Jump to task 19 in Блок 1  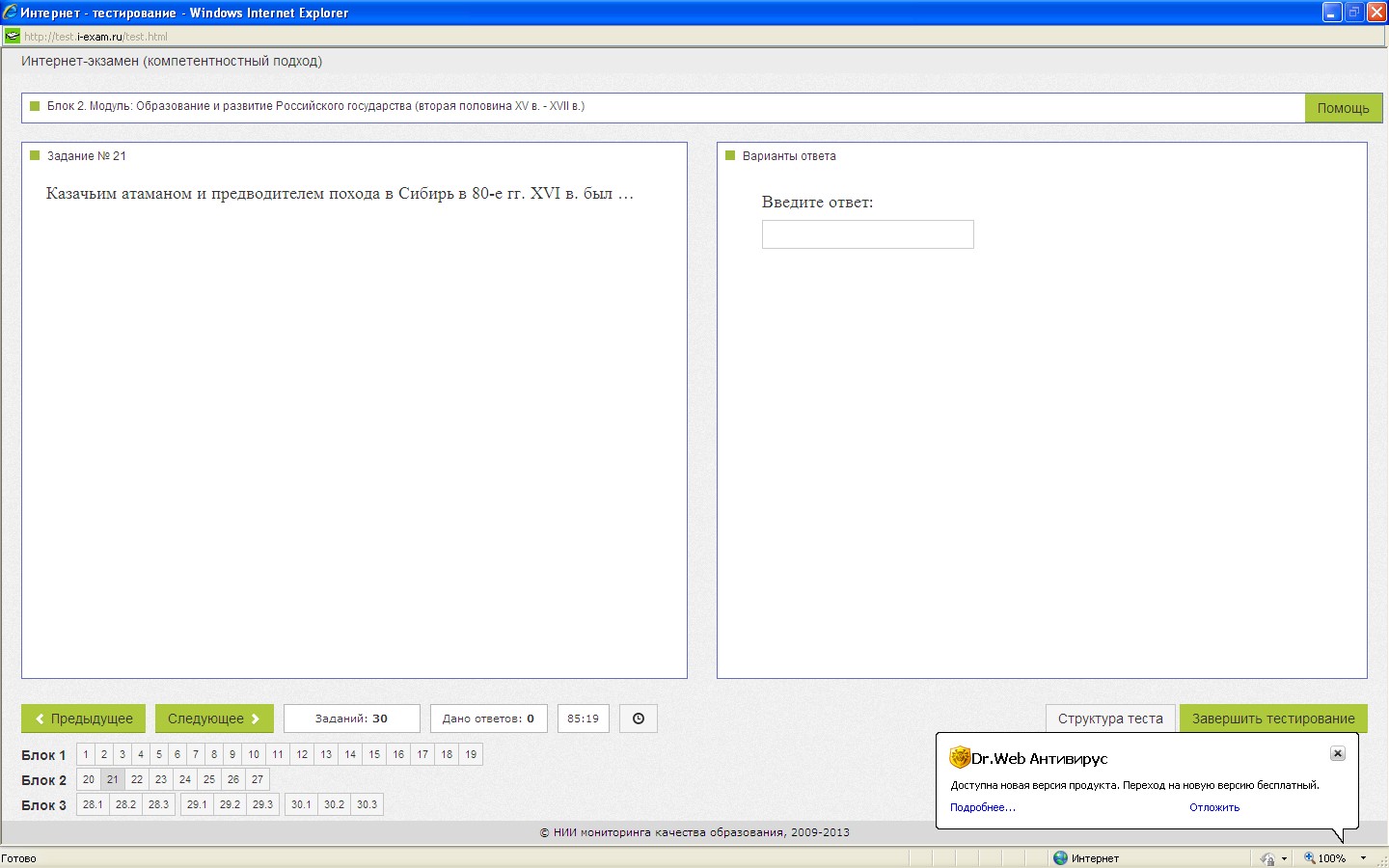click(471, 754)
